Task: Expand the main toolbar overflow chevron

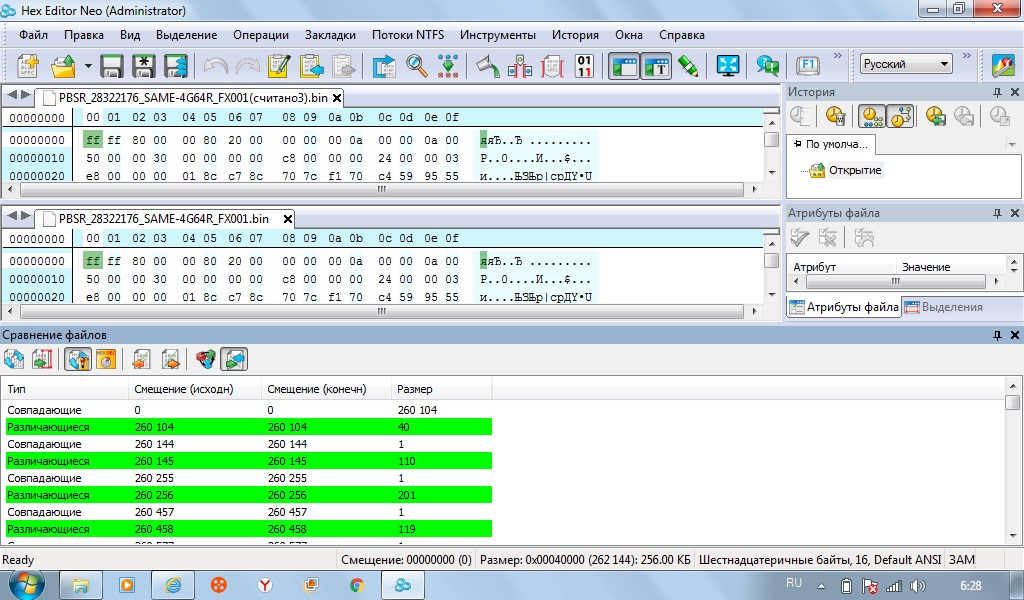Action: coord(838,56)
